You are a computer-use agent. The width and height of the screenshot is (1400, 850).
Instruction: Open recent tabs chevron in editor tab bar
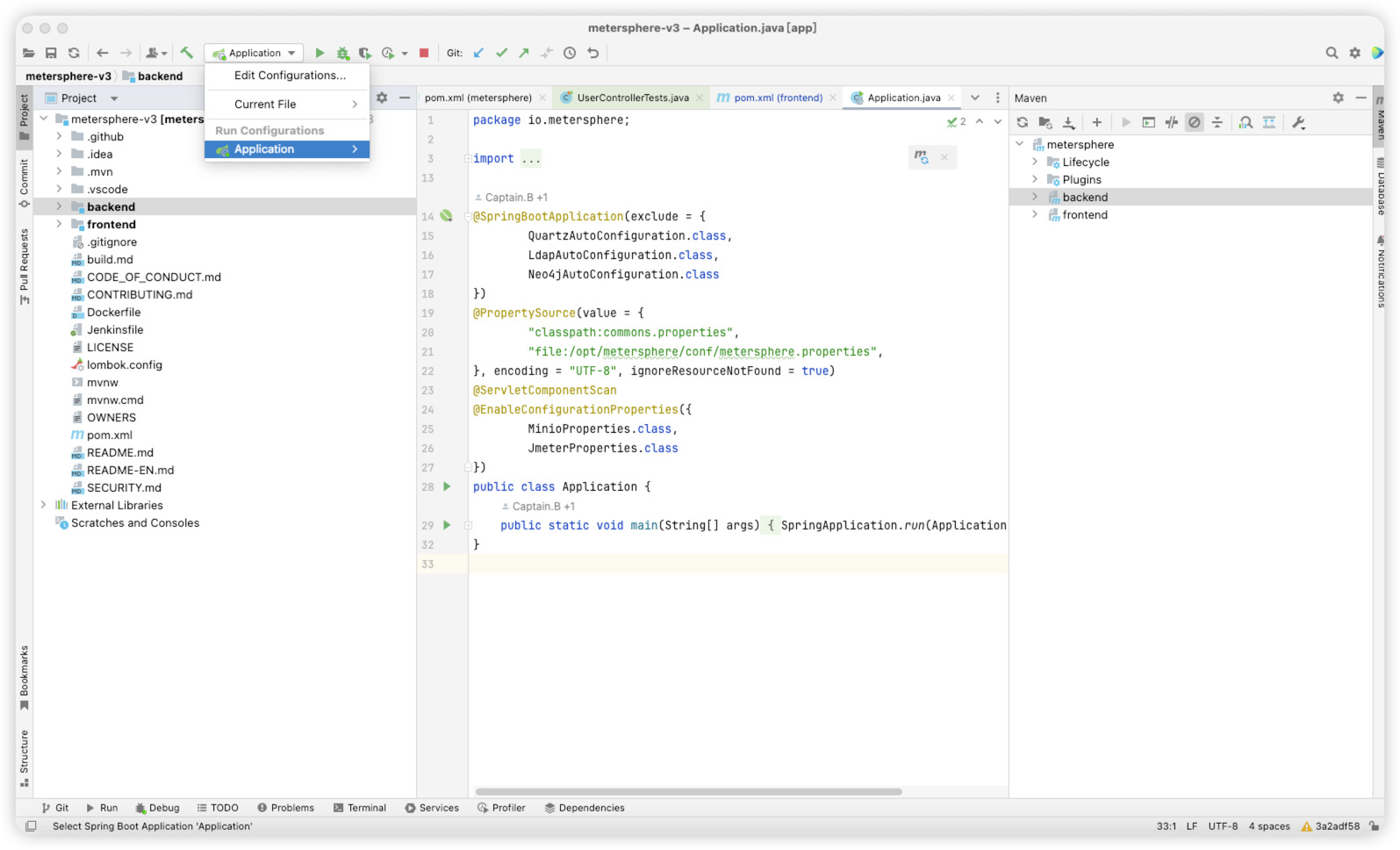(x=974, y=97)
